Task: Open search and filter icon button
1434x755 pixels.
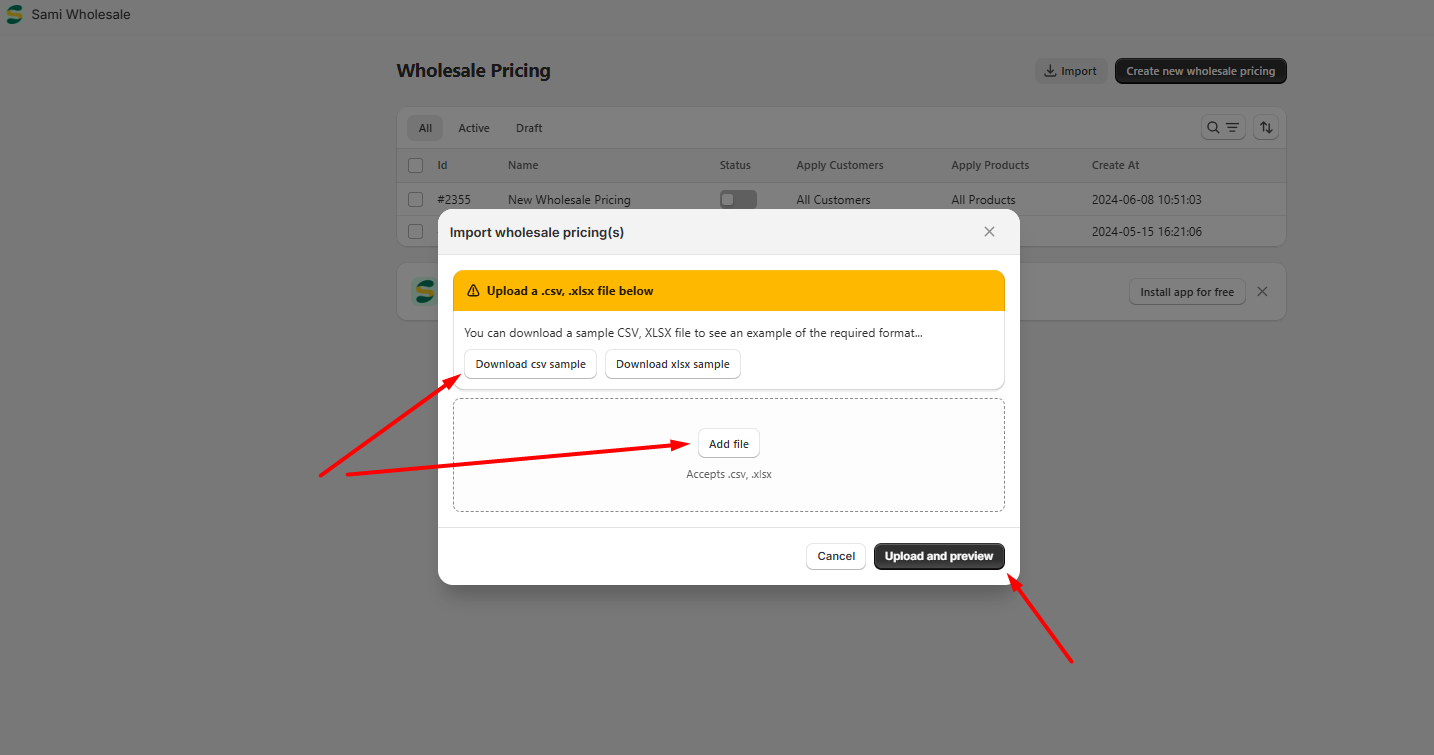Action: click(x=1222, y=128)
